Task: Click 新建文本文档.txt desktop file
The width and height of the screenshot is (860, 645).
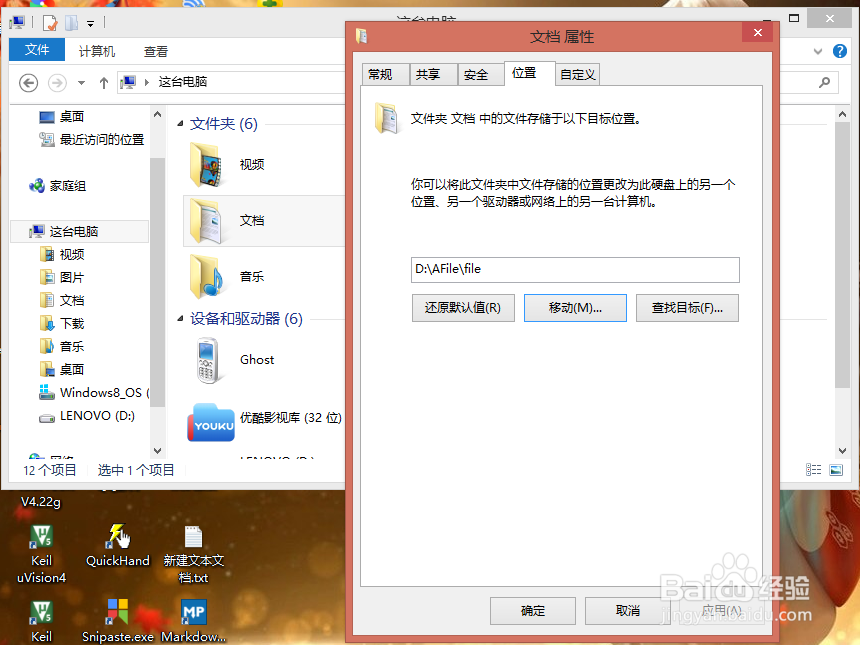Action: pos(194,554)
